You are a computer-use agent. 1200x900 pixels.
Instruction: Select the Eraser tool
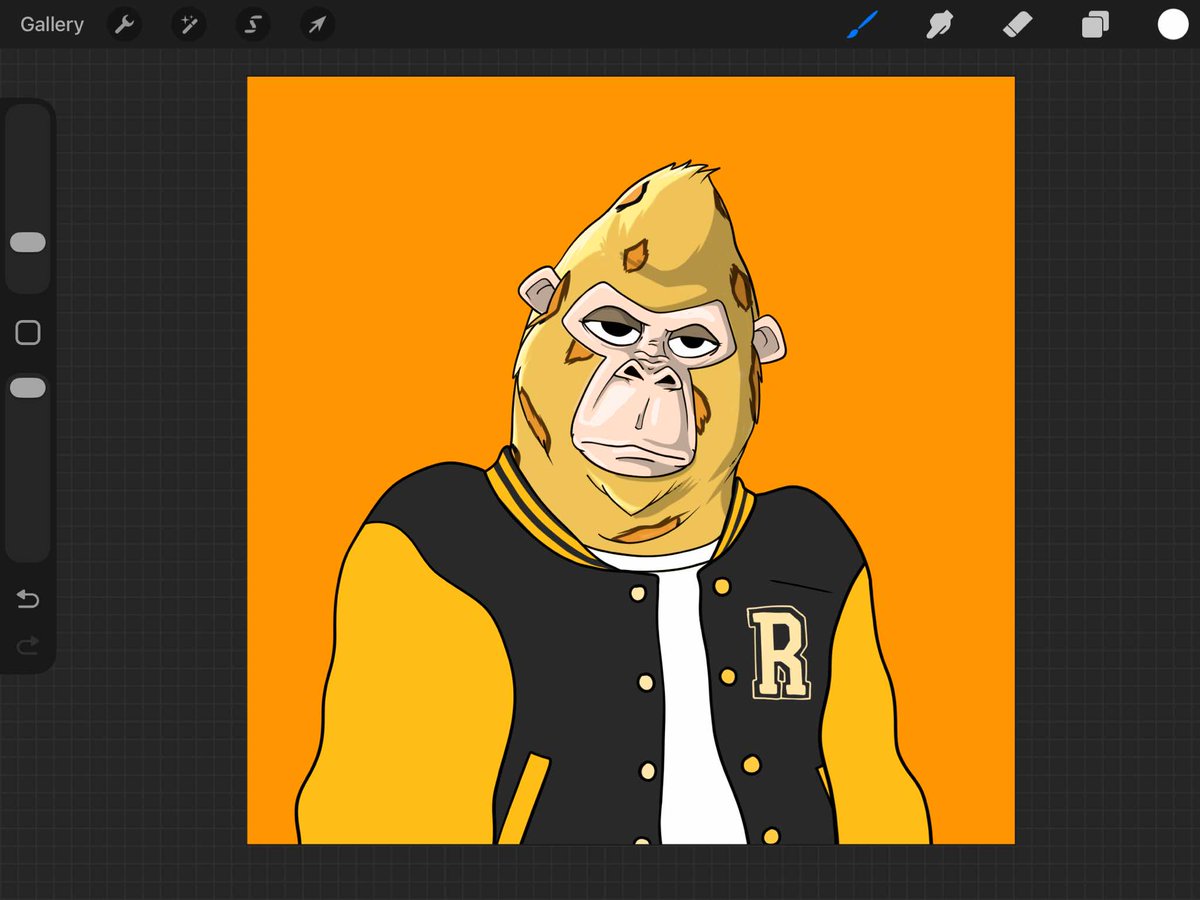tap(1017, 25)
